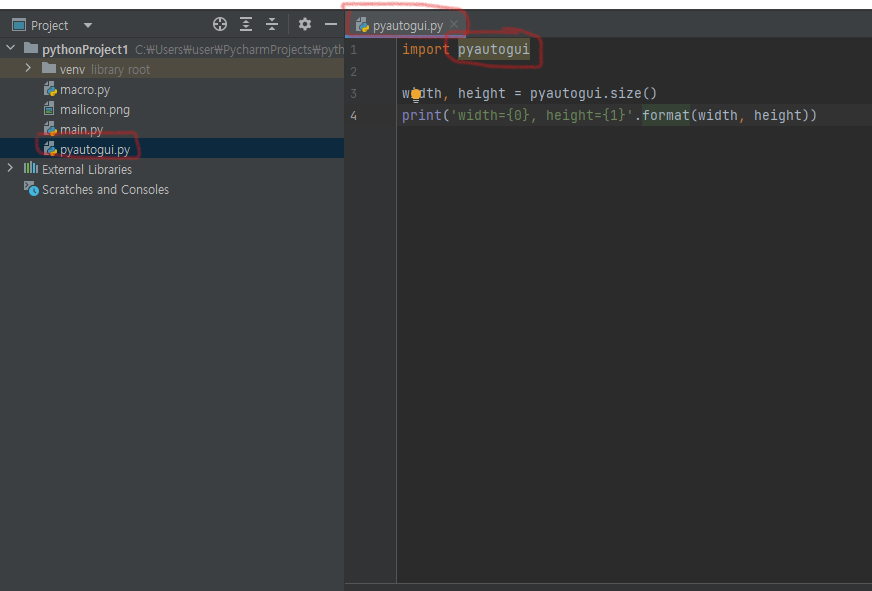Click the Python file icon beside main.py
The height and width of the screenshot is (591, 872).
50,129
